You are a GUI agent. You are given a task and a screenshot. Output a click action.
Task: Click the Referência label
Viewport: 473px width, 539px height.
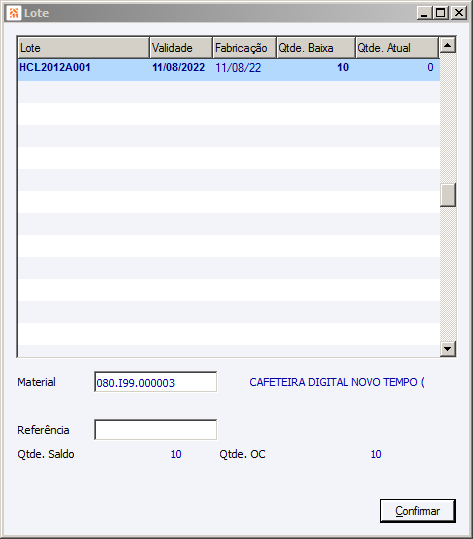pos(43,430)
